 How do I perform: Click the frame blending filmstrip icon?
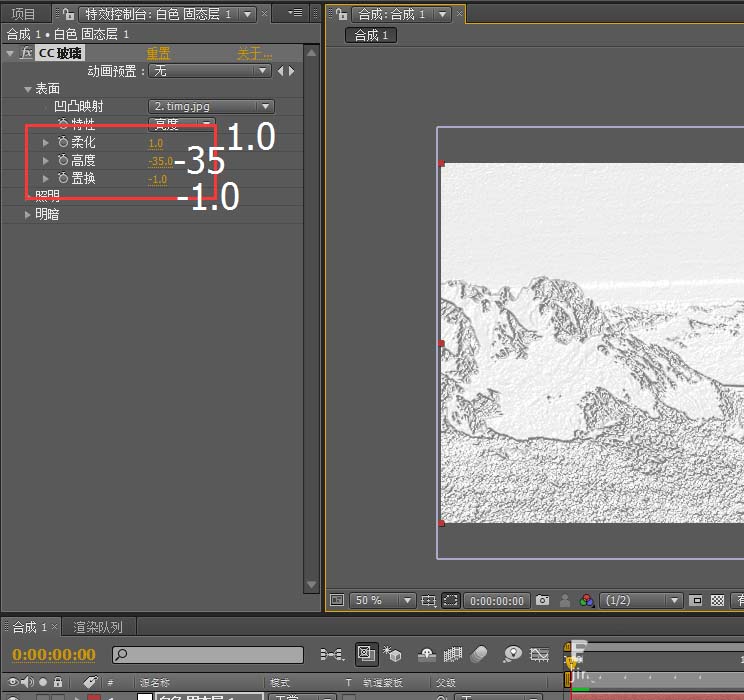[453, 654]
